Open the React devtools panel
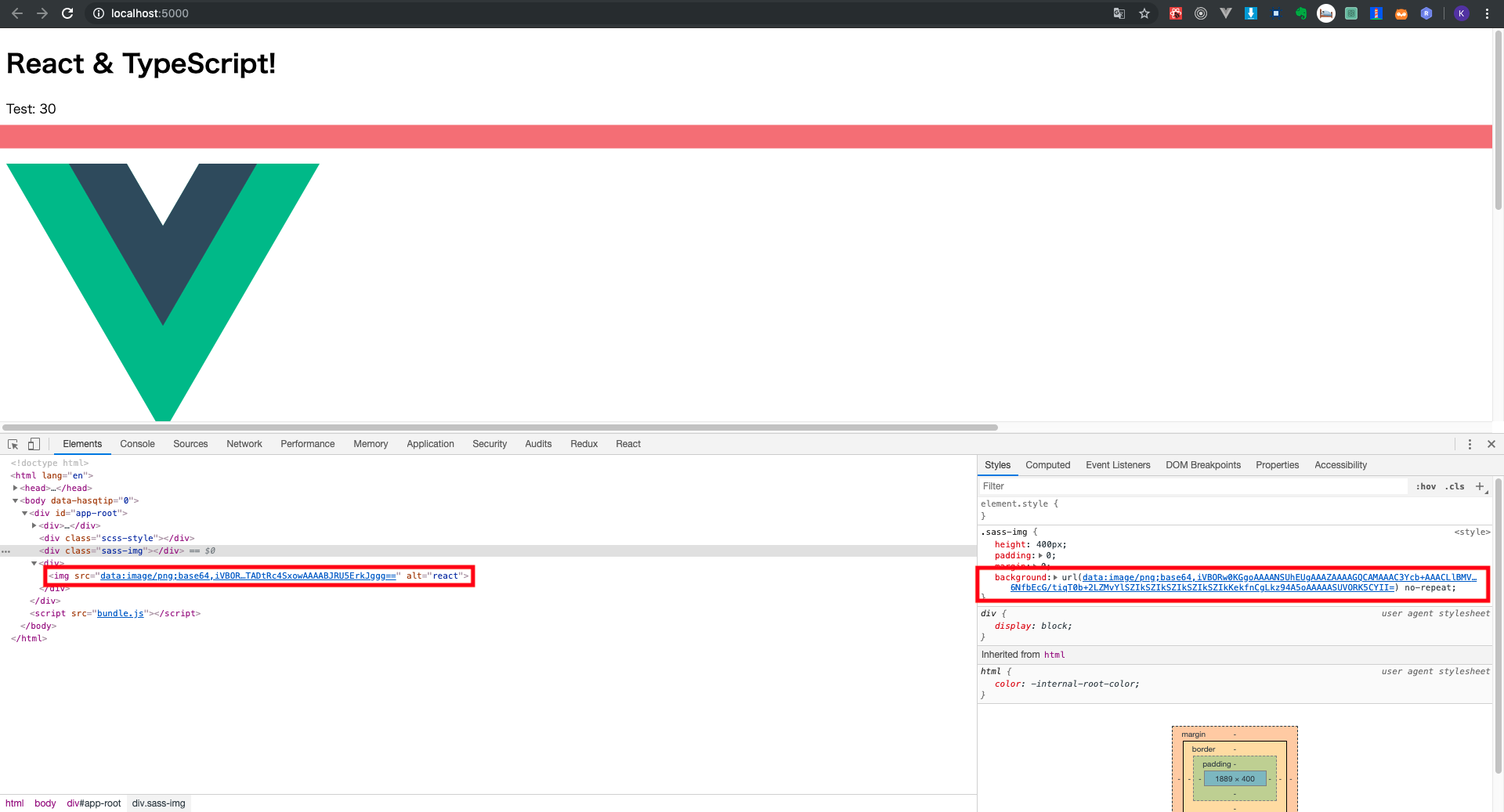Image resolution: width=1504 pixels, height=812 pixels. (628, 444)
